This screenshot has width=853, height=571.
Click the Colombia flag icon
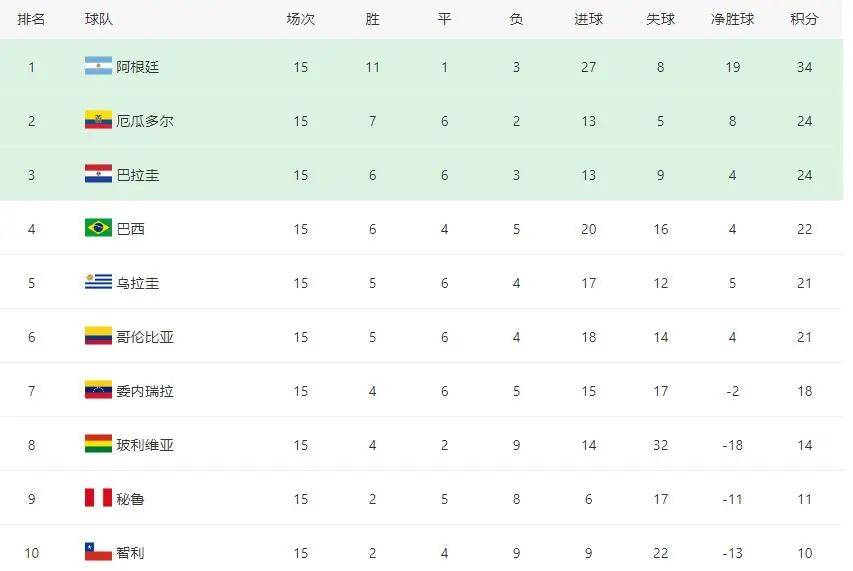pyautogui.click(x=98, y=336)
